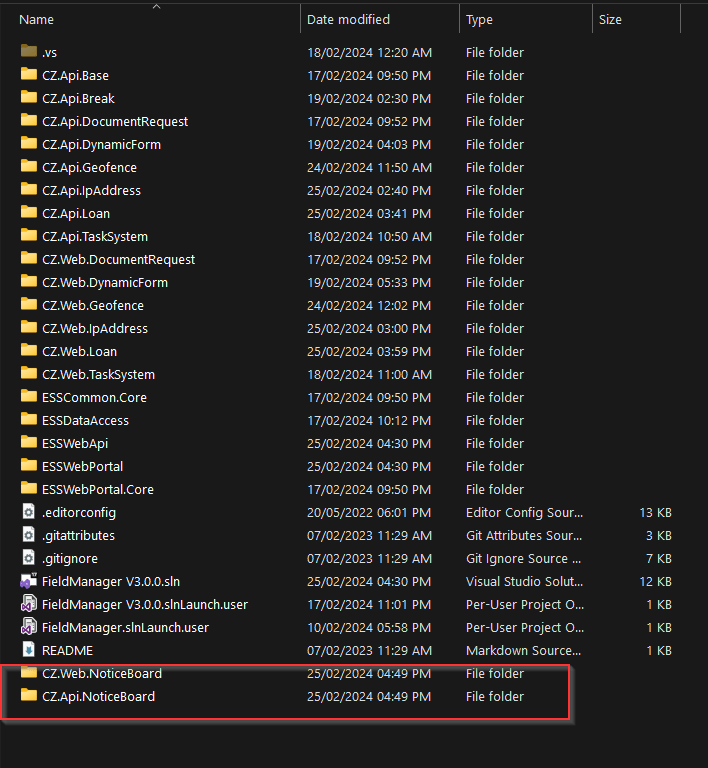Viewport: 708px width, 768px height.
Task: Click the .gitignore file icon
Action: coord(29,558)
